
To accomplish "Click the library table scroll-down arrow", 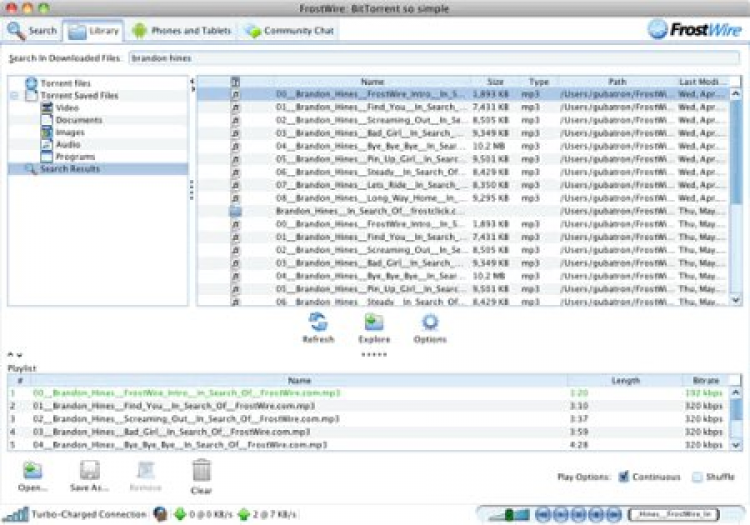I will click(x=736, y=300).
